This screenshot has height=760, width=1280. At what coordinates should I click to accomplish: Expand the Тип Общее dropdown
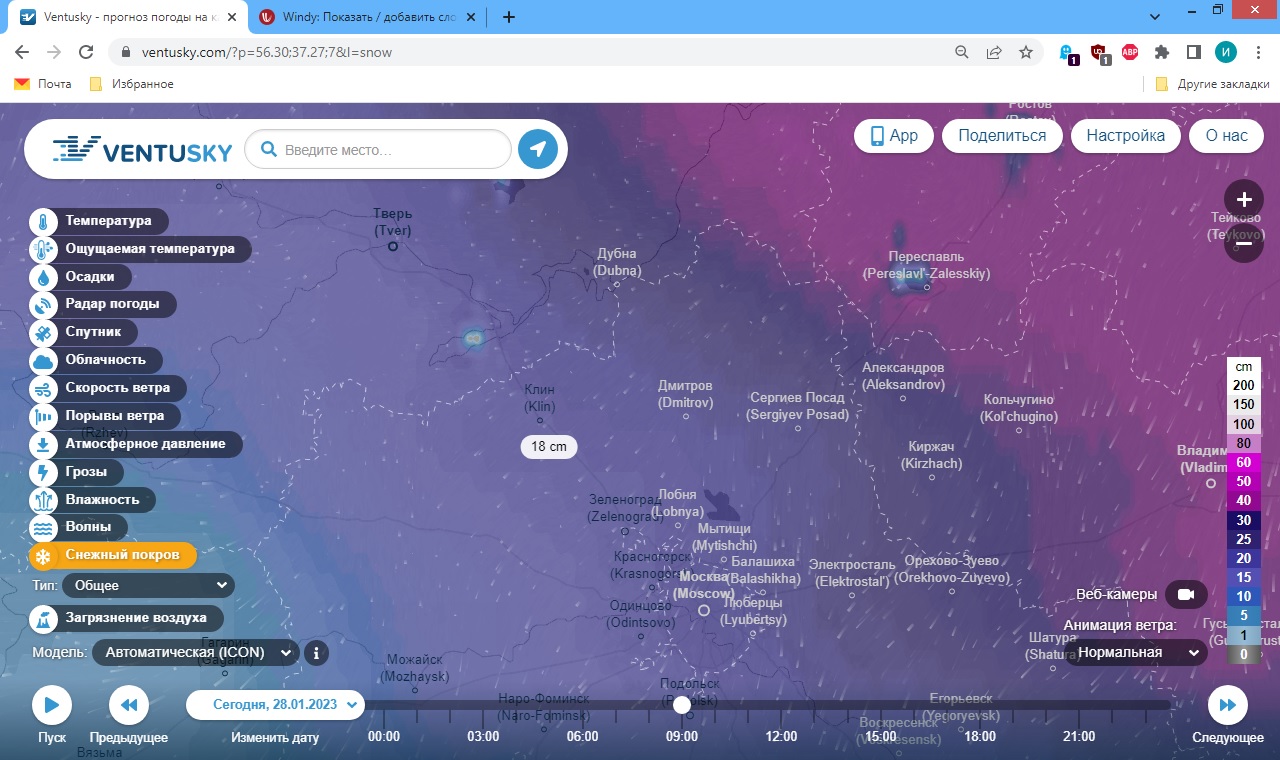click(x=148, y=585)
